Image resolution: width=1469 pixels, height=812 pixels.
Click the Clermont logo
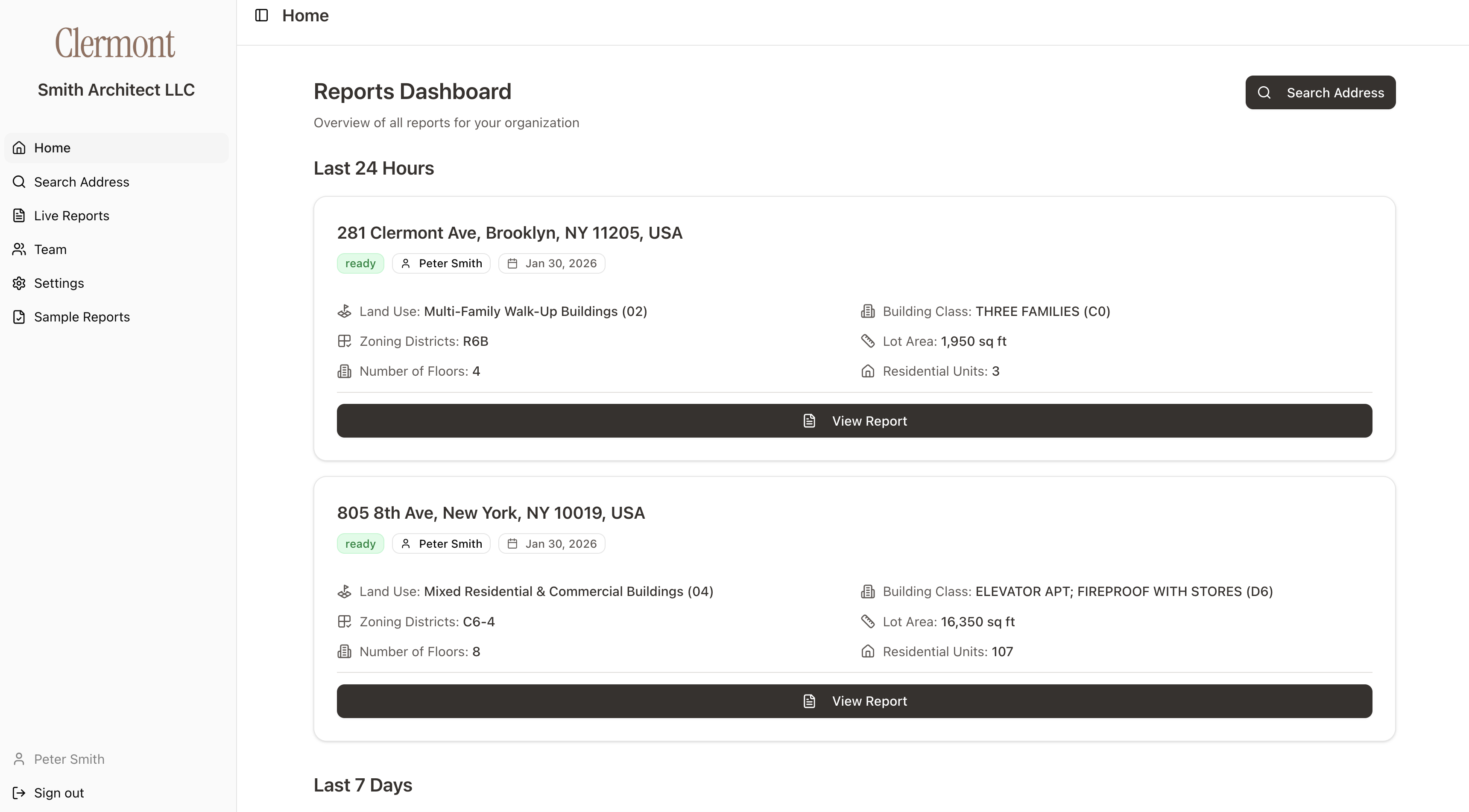[x=115, y=44]
